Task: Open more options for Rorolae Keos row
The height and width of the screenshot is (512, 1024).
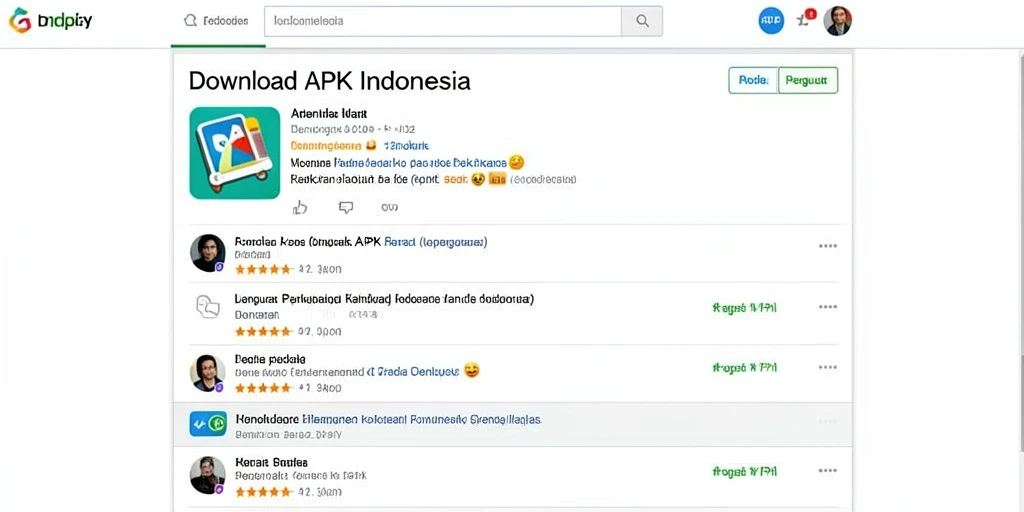Action: coord(827,246)
